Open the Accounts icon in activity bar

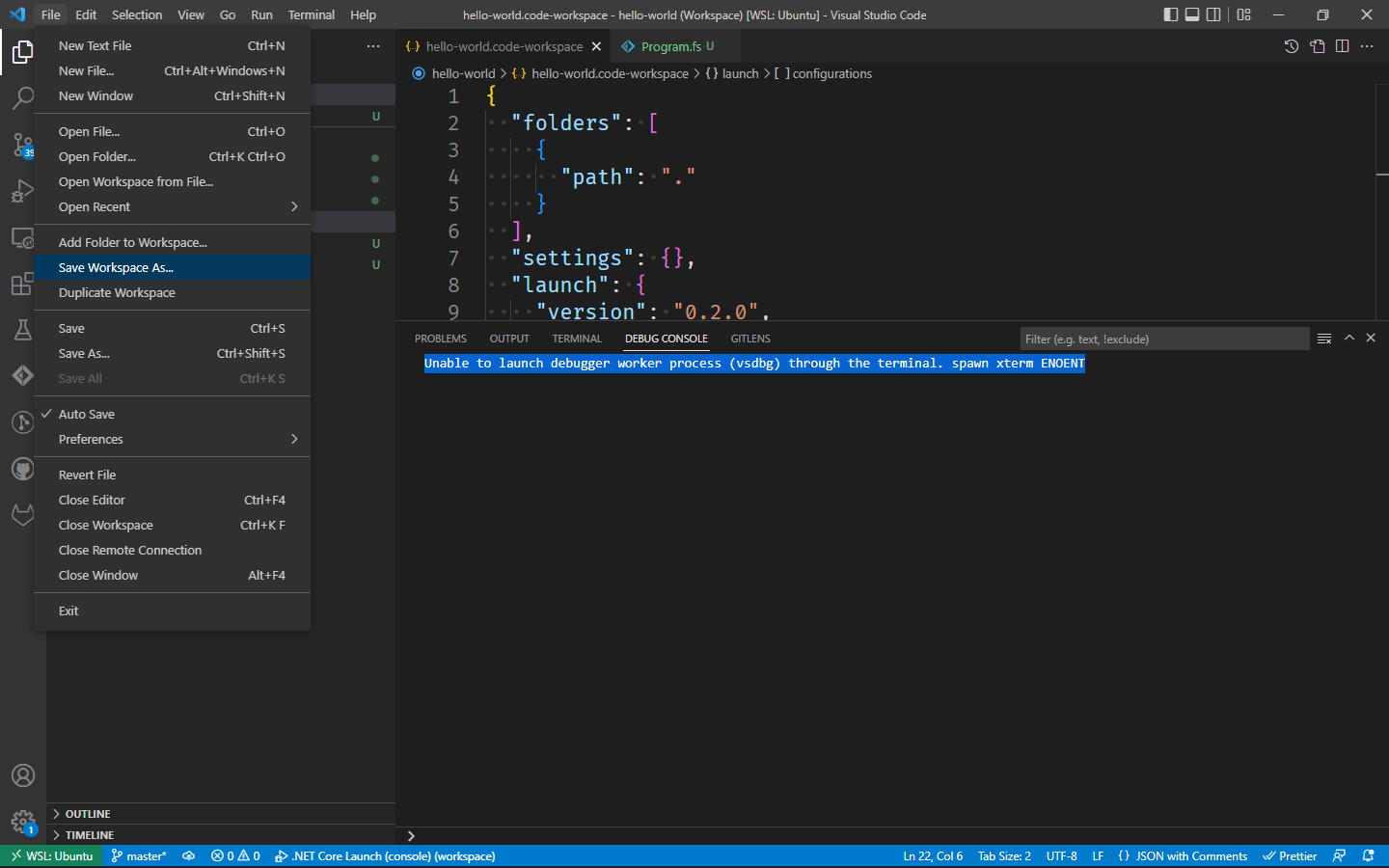click(22, 775)
